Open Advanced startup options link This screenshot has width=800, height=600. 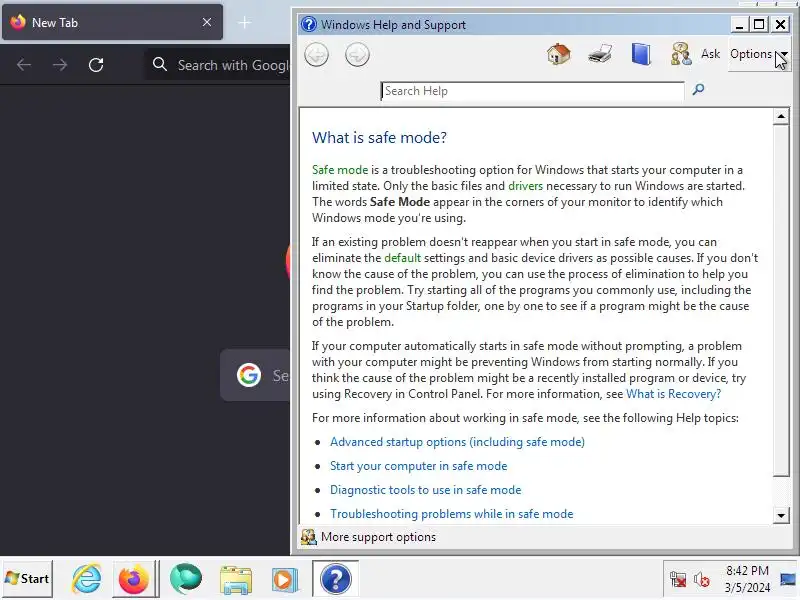tap(457, 442)
